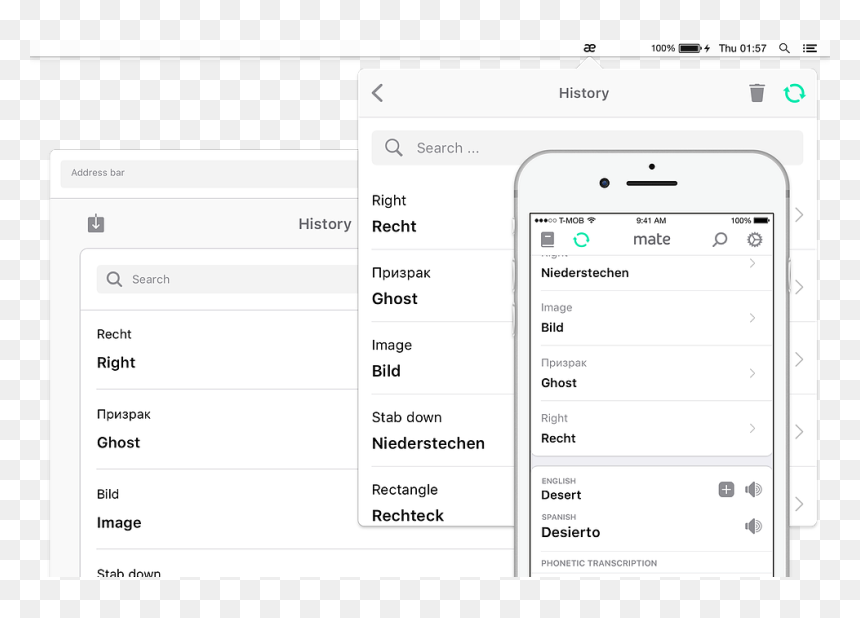Tap Bild entry in phone history

[x=552, y=327]
